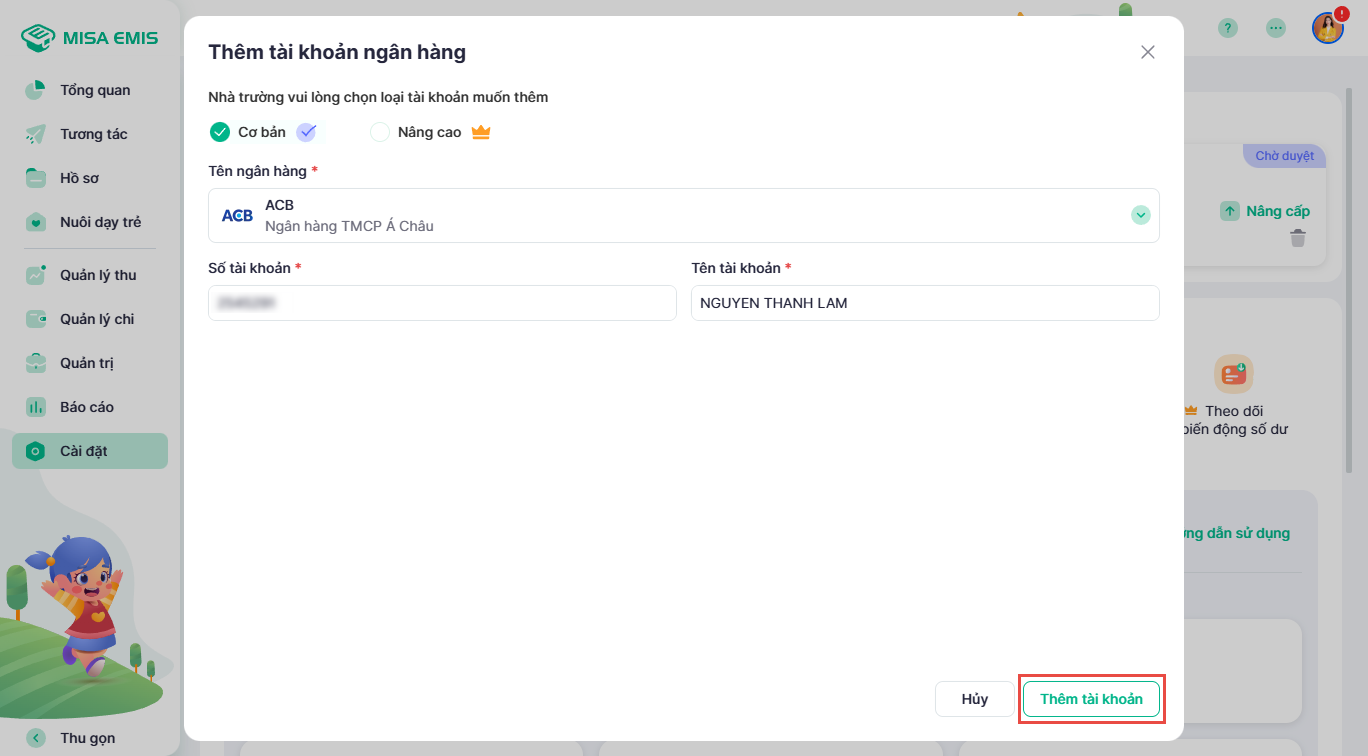Expand the bank name dropdown arrow
The width and height of the screenshot is (1368, 756).
(1140, 215)
